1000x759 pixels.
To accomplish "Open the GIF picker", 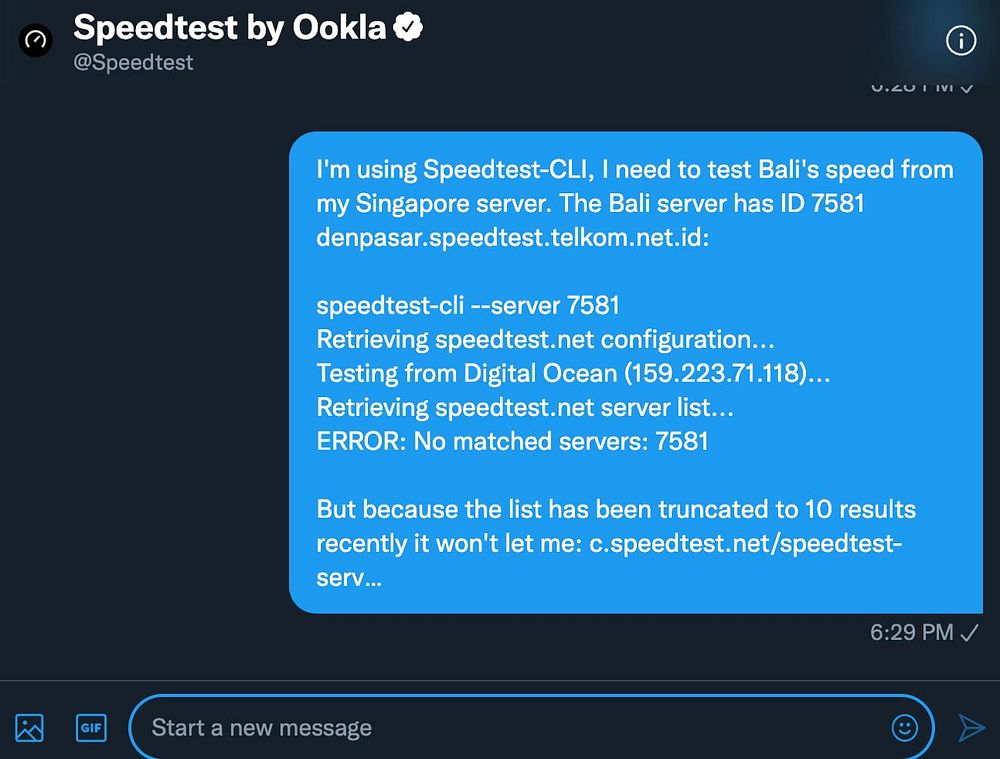I will (x=91, y=727).
